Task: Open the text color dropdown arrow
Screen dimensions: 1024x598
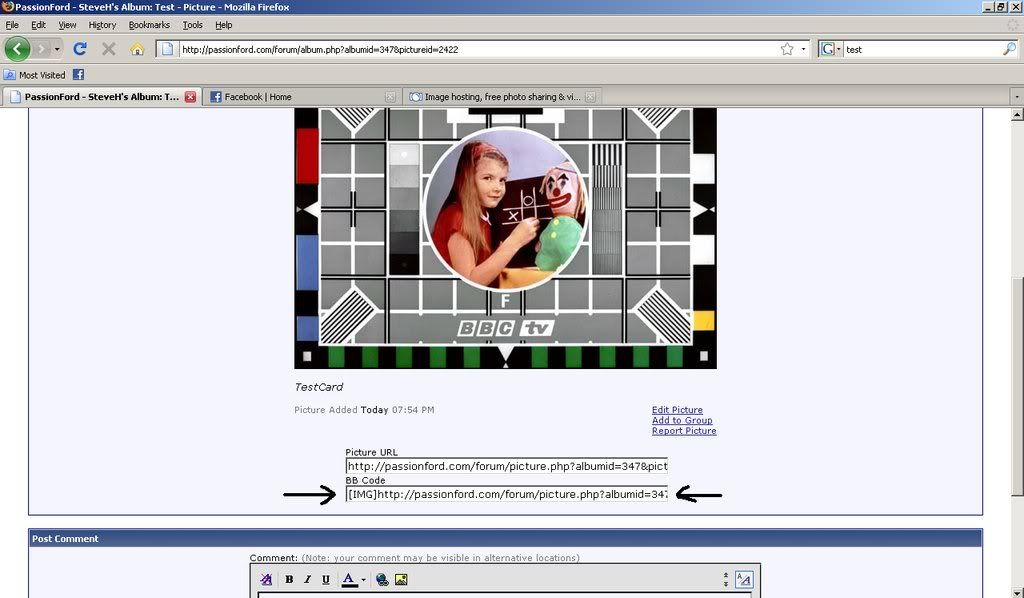Action: tap(363, 579)
